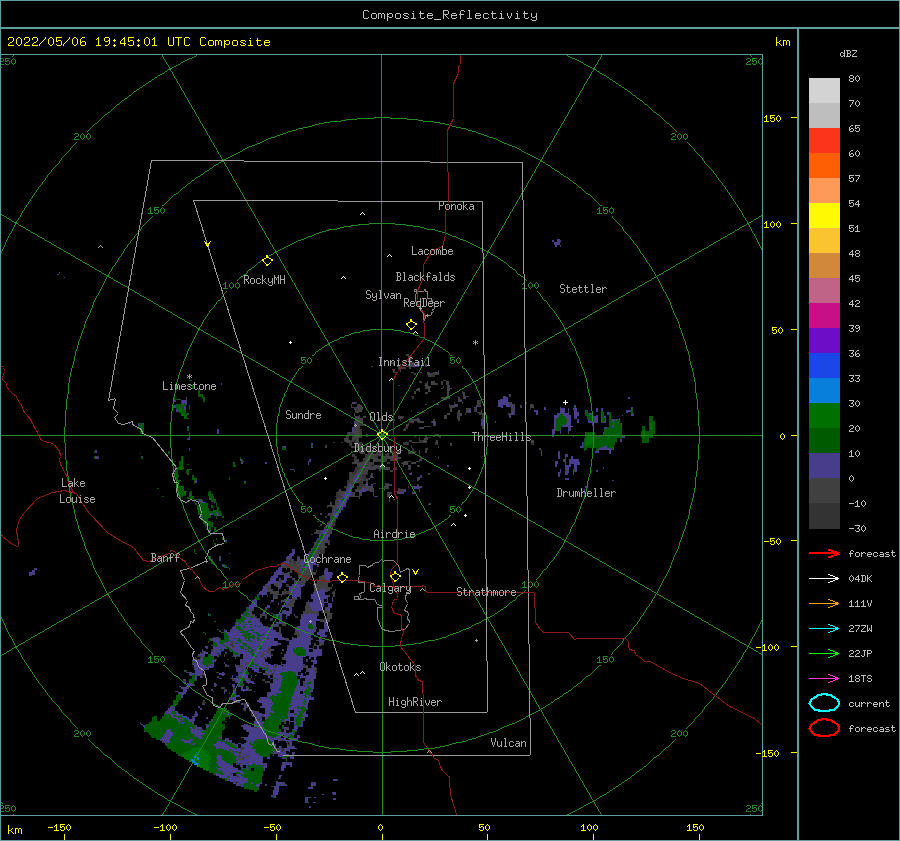Click the asterisk marker above Limestone

pyautogui.click(x=189, y=377)
